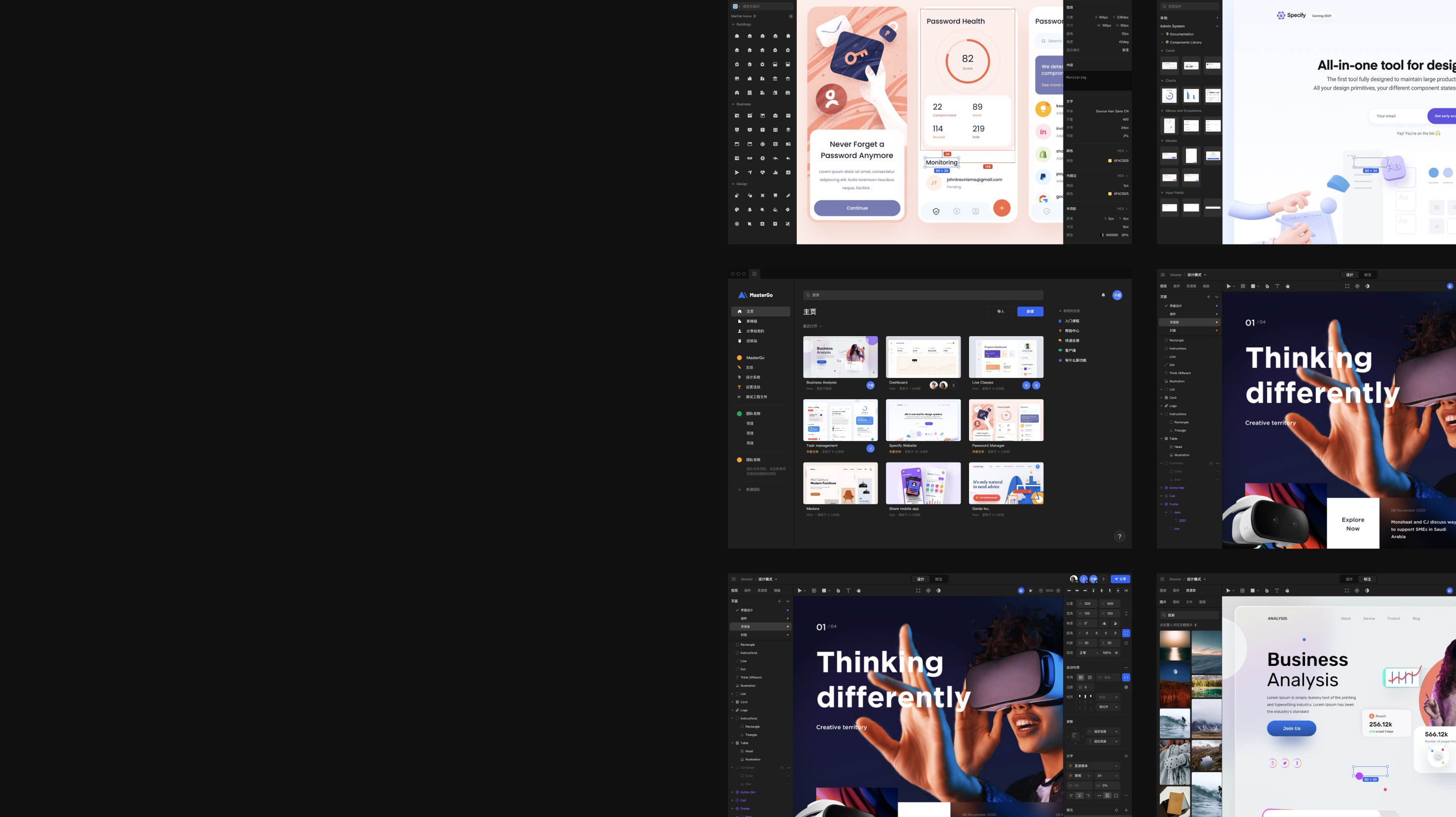Select the Pen tool in editor with 分享 button
1456x817 pixels.
pyautogui.click(x=838, y=590)
